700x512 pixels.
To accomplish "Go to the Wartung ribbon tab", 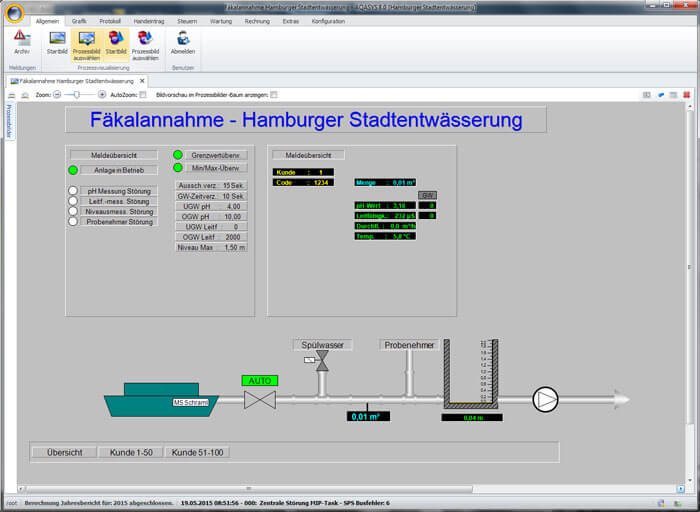I will (221, 21).
